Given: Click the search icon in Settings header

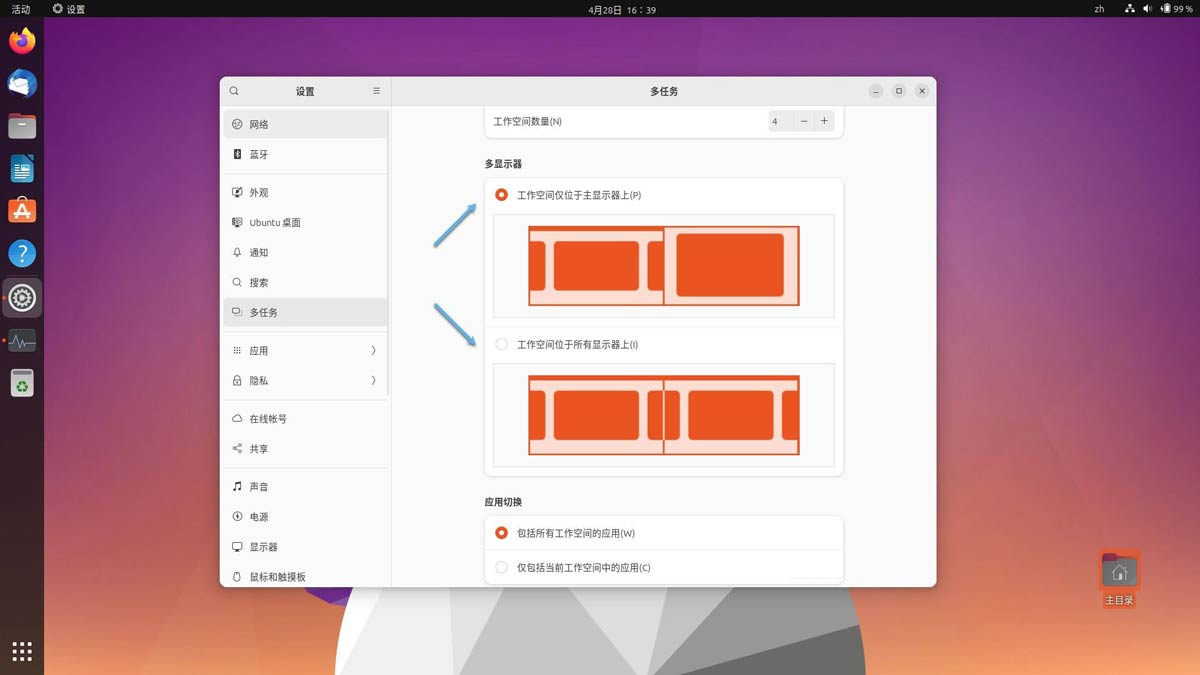Looking at the screenshot, I should [234, 91].
